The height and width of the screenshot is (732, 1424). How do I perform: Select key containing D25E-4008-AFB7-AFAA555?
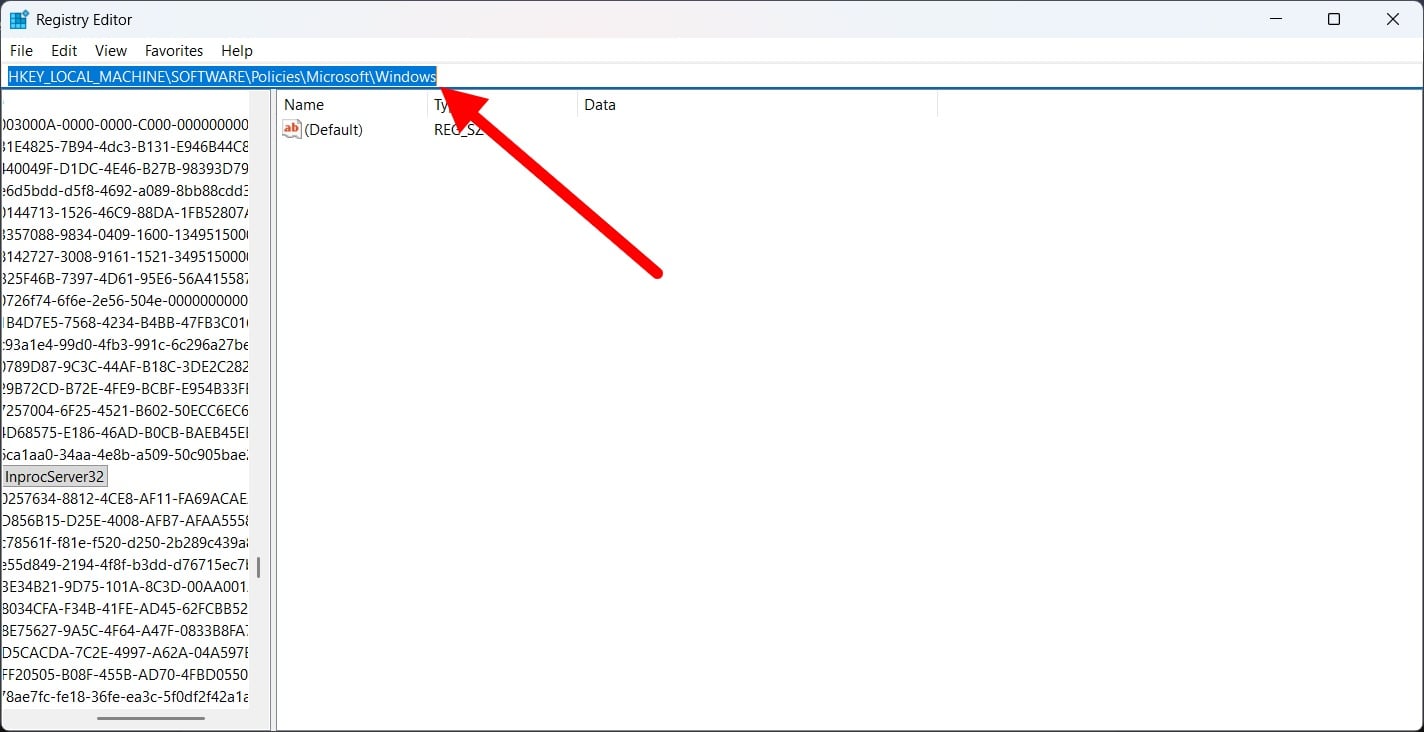pos(125,520)
